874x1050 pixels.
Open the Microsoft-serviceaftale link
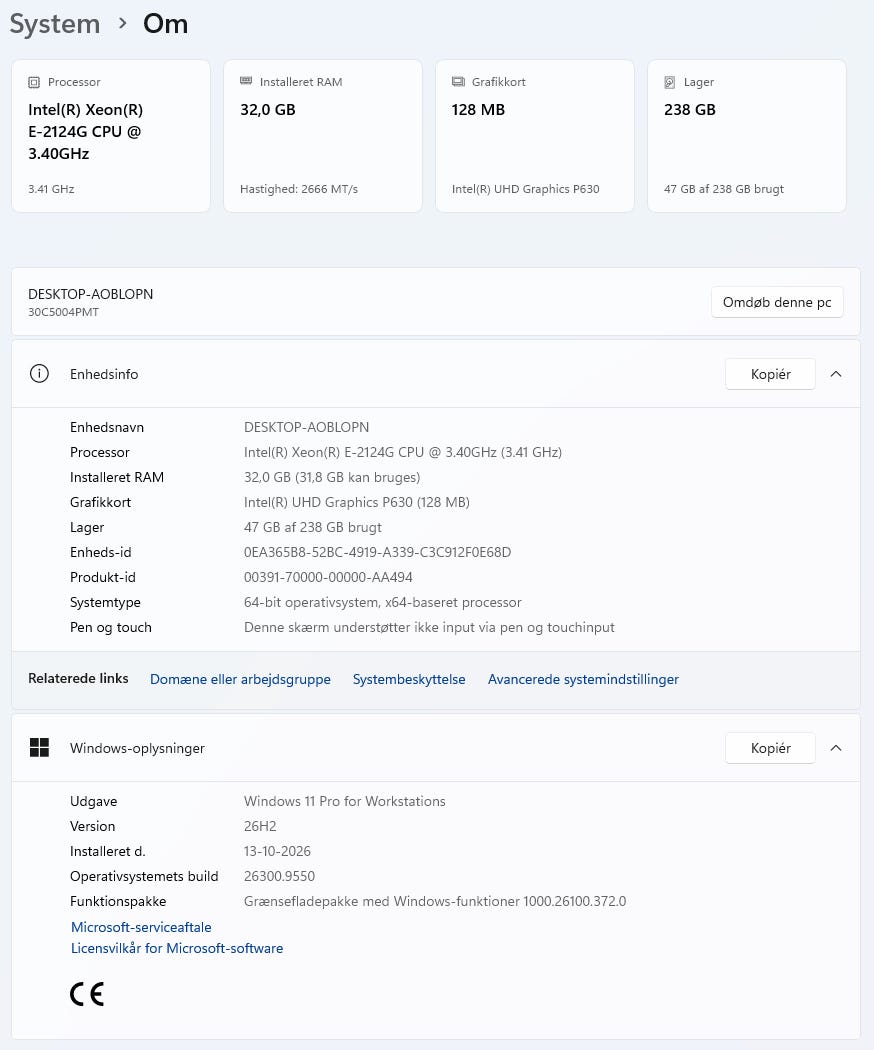click(x=141, y=927)
